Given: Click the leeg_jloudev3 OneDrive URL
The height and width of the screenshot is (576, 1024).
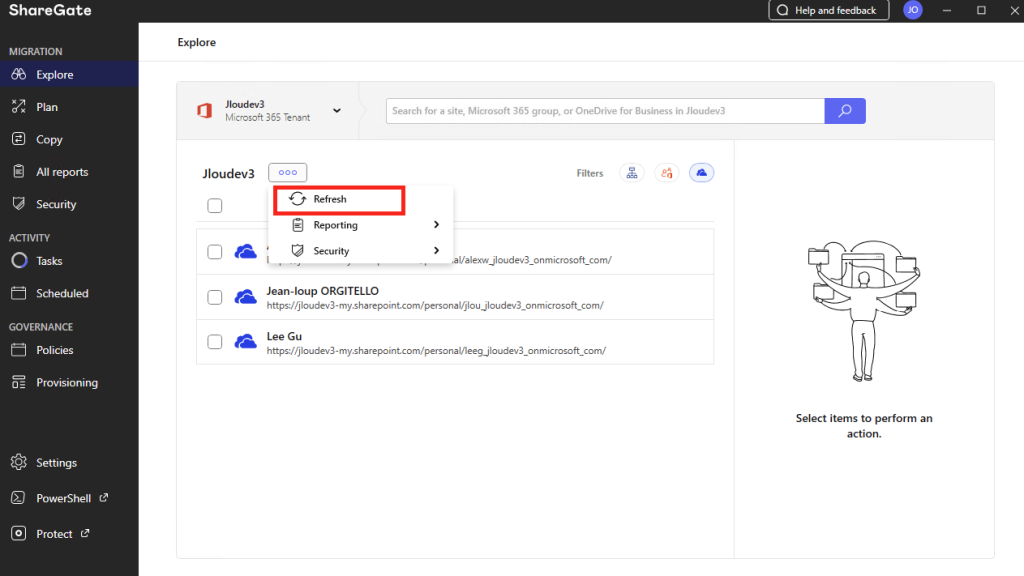Looking at the screenshot, I should tap(436, 351).
